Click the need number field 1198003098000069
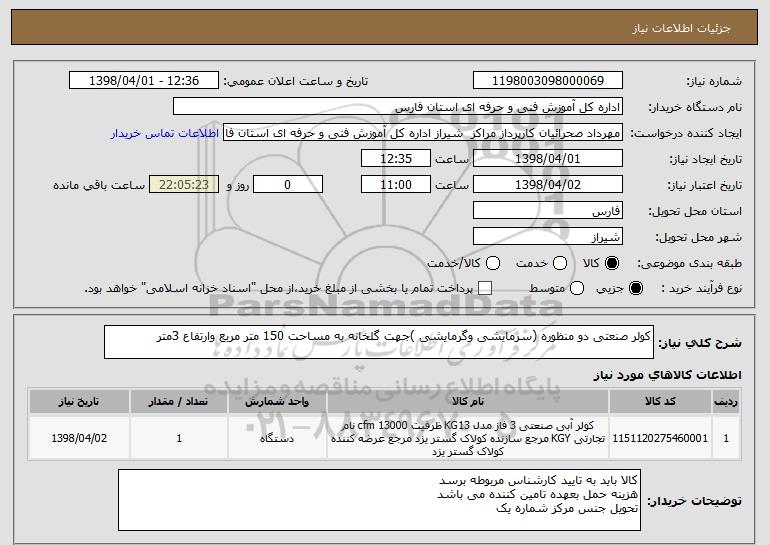The height and width of the screenshot is (545, 770). [548, 81]
